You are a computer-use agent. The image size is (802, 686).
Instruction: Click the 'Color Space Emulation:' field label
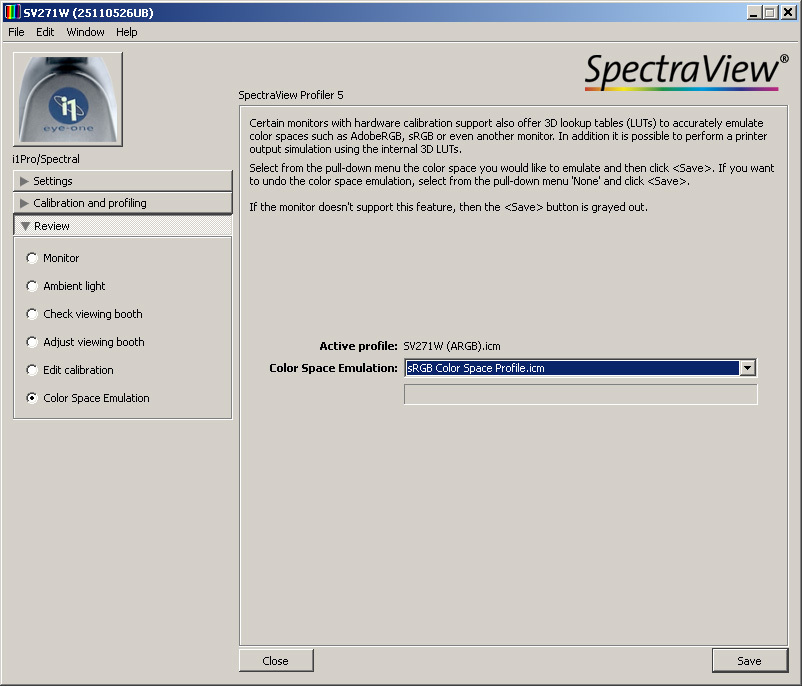pyautogui.click(x=333, y=368)
